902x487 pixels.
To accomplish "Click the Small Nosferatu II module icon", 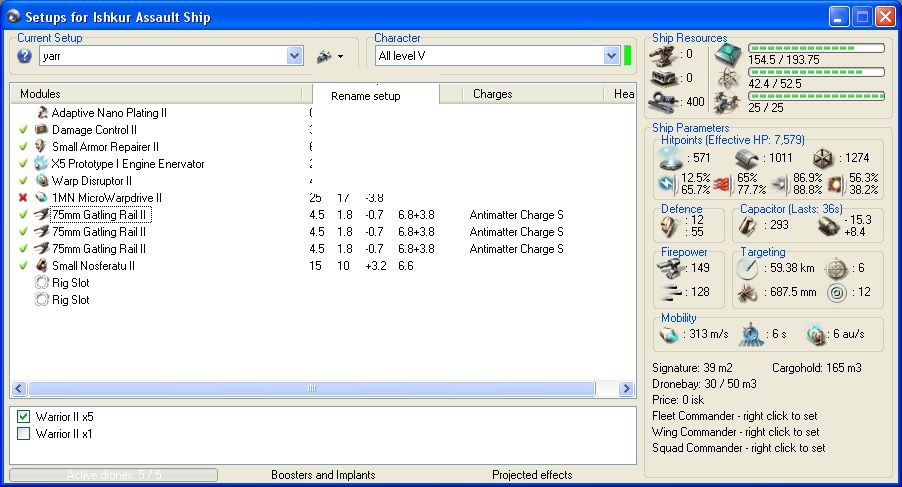I will click(41, 266).
